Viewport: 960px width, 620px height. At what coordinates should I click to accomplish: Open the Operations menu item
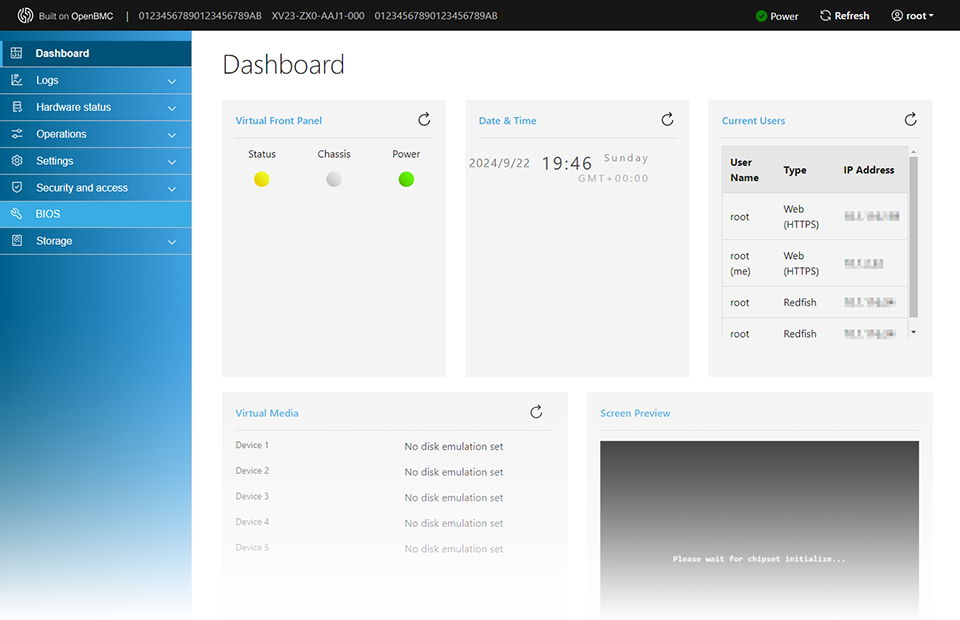pos(61,134)
